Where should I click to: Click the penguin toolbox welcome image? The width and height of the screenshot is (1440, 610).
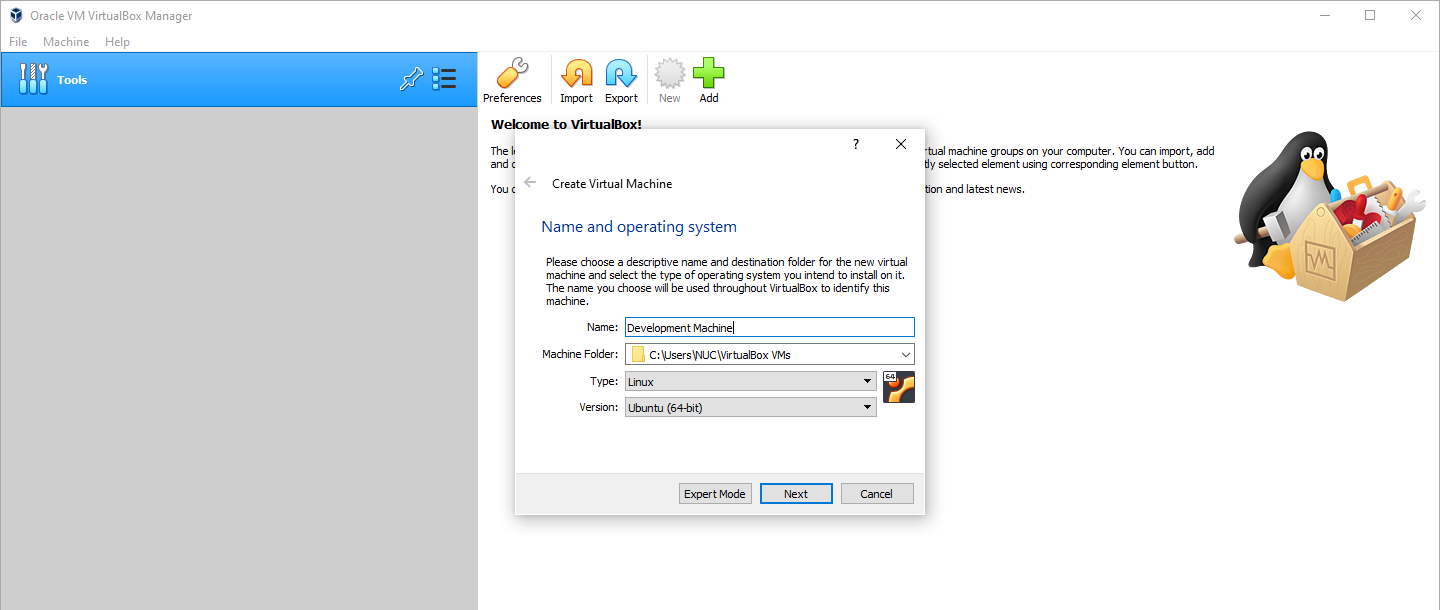click(1329, 218)
